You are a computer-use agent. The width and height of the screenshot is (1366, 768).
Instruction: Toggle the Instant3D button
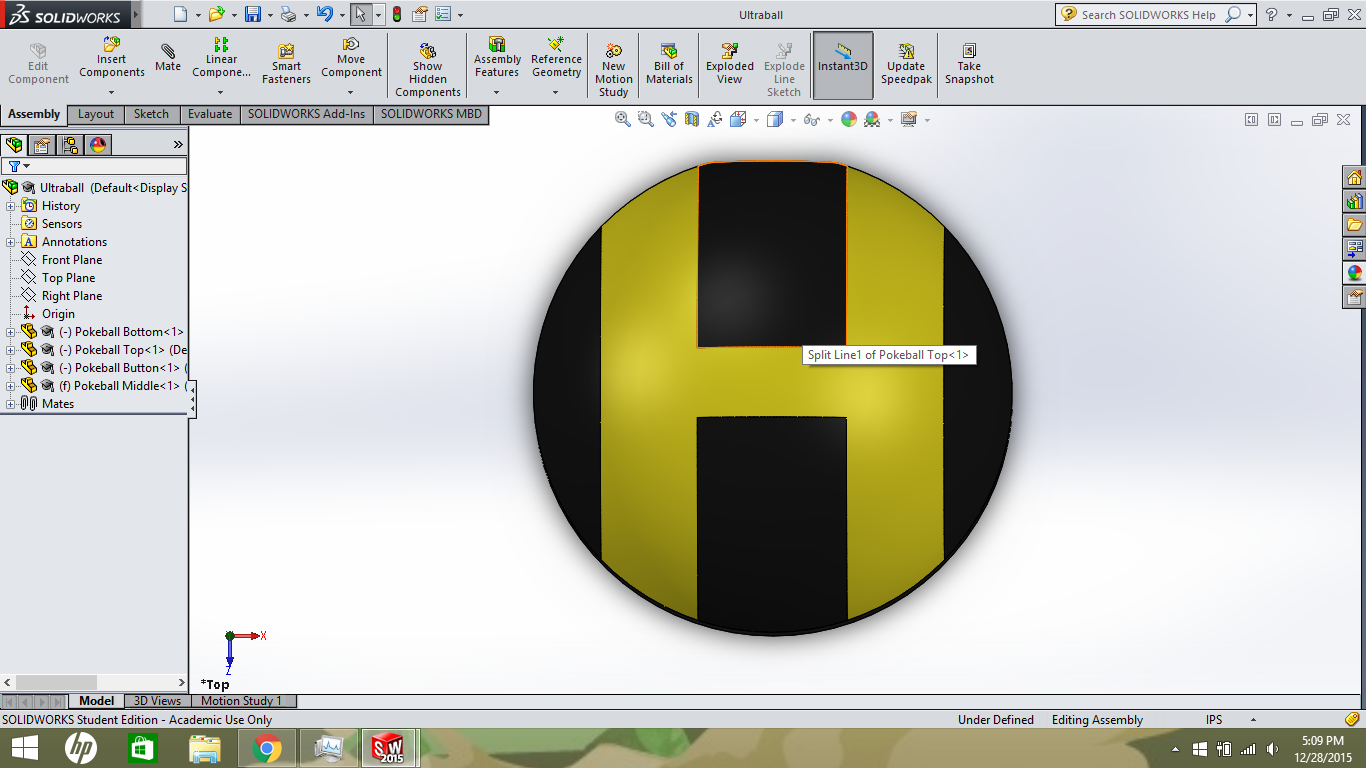point(843,65)
